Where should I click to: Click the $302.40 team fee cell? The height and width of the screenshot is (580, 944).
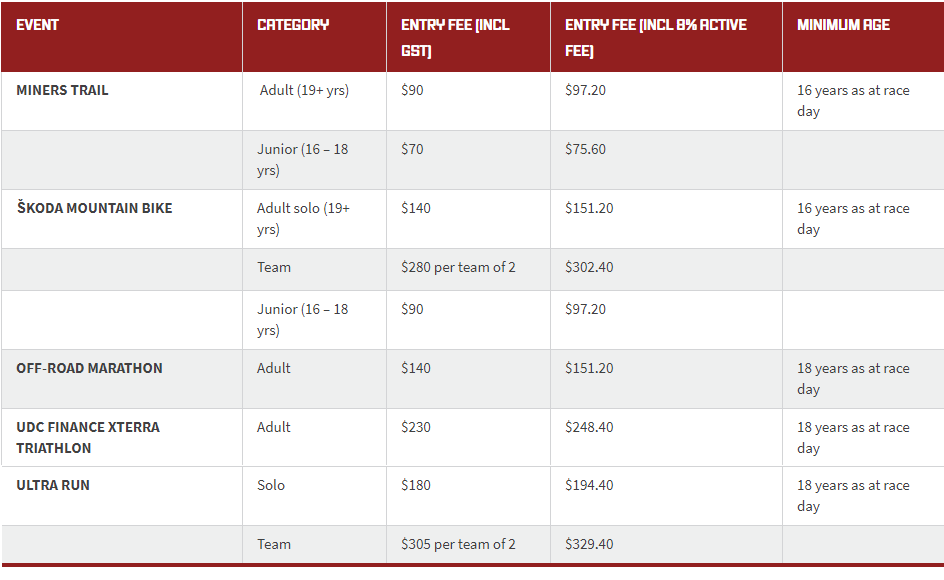(x=589, y=267)
